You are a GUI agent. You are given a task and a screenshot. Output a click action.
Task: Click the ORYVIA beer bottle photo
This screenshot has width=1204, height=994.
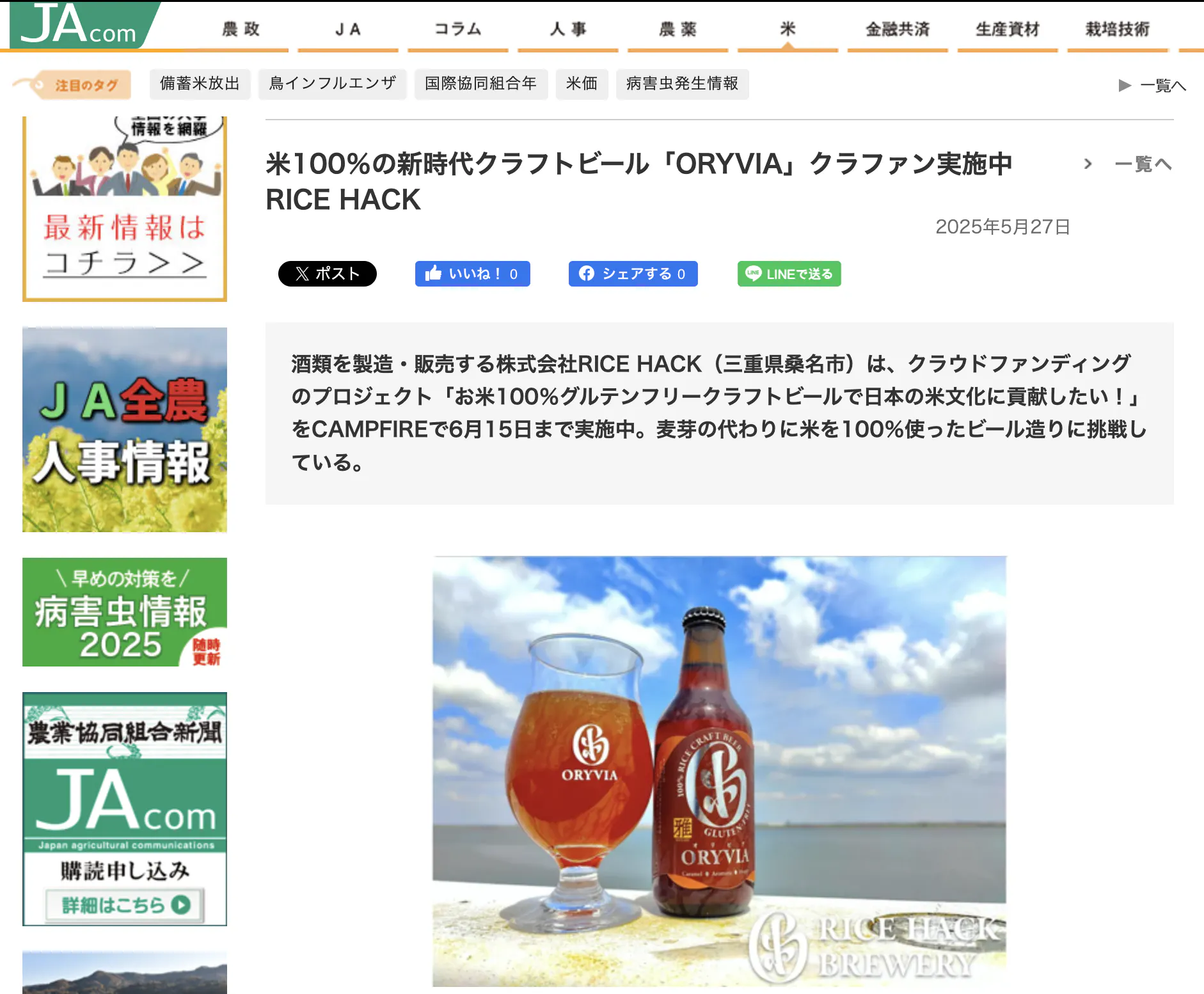pos(719,771)
